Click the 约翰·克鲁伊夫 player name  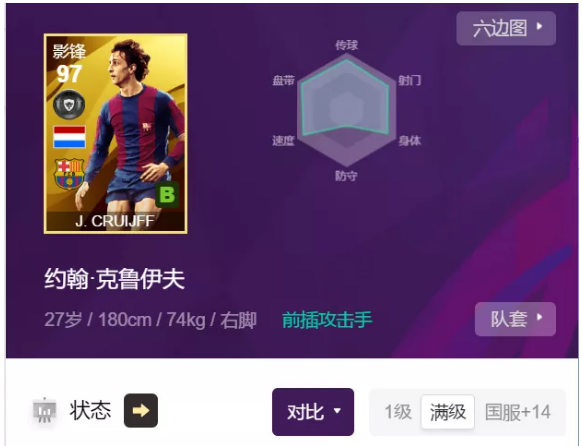coord(114,279)
